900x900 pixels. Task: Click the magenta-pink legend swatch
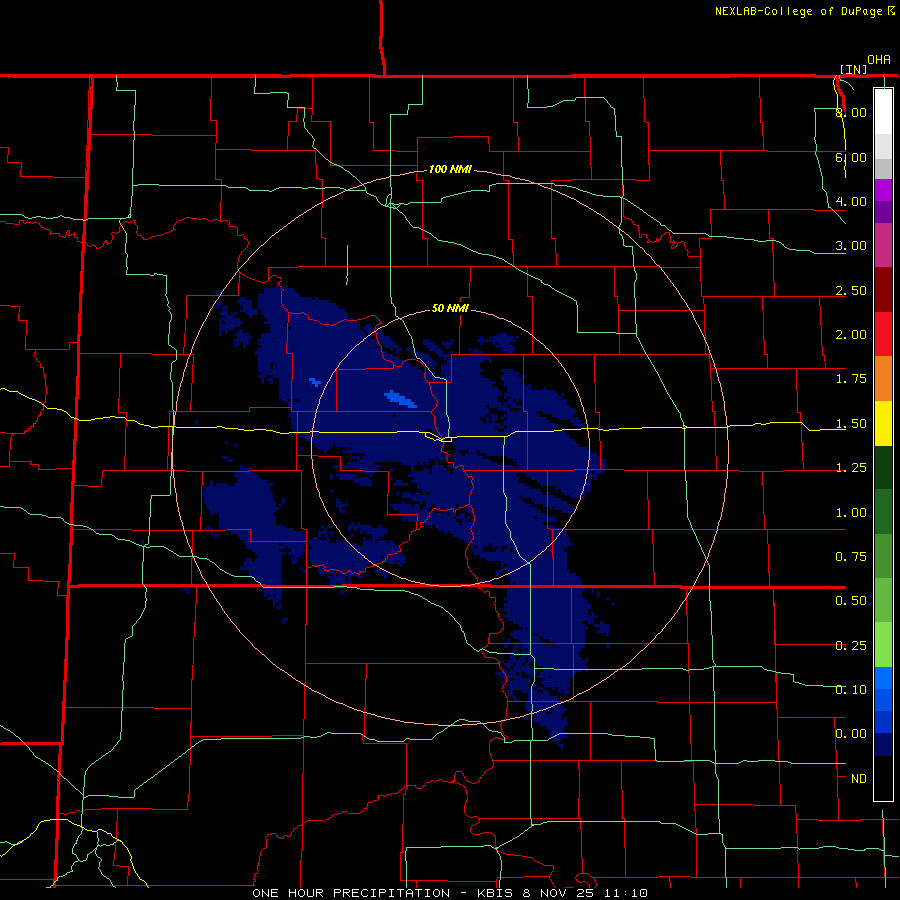click(x=883, y=245)
